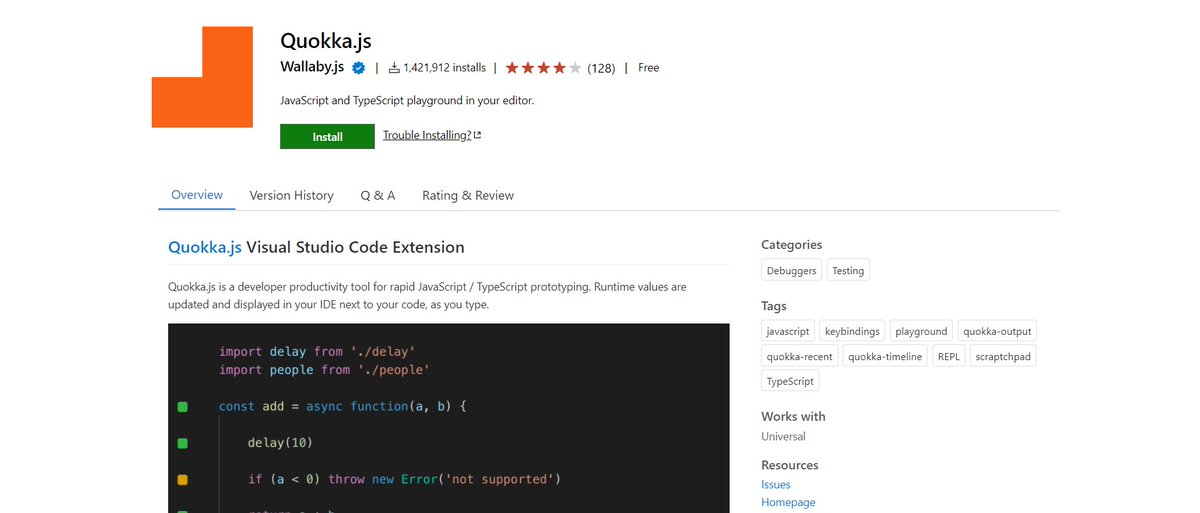Click the verified publisher badge next to Wallaby.js
Image resolution: width=1200 pixels, height=513 pixels.
point(358,68)
